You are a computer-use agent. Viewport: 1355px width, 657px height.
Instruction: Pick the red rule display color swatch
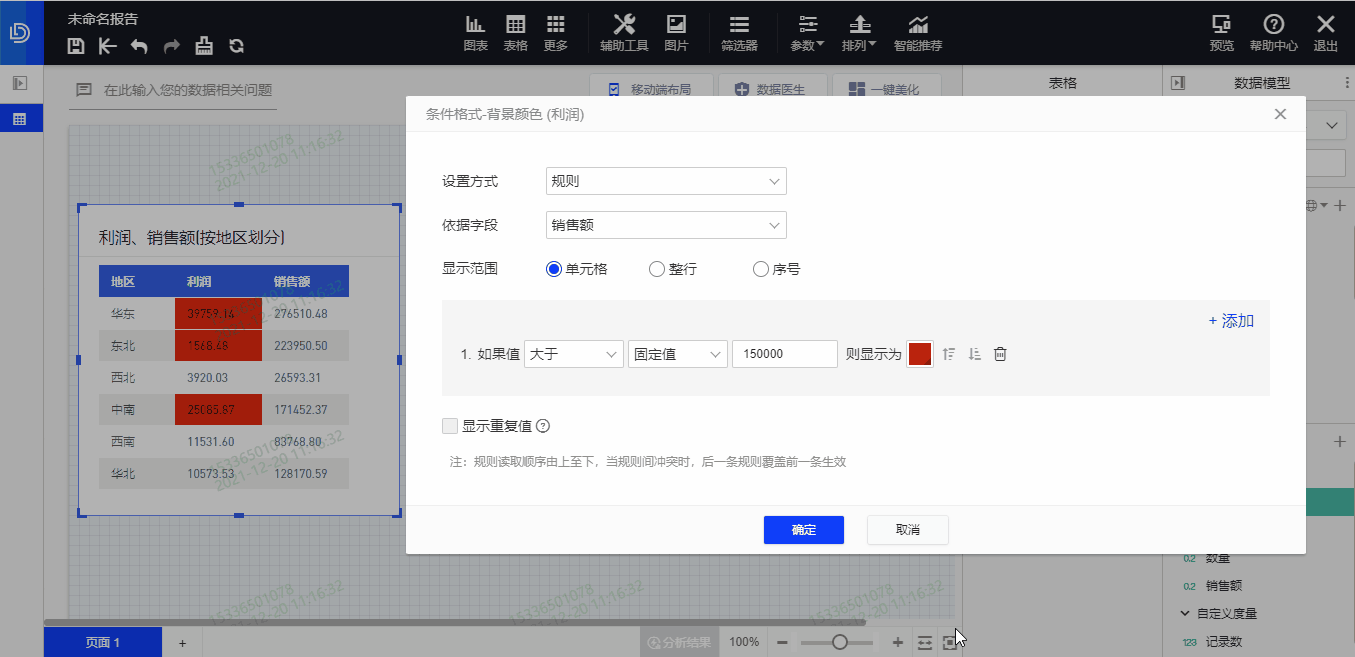pyautogui.click(x=919, y=353)
